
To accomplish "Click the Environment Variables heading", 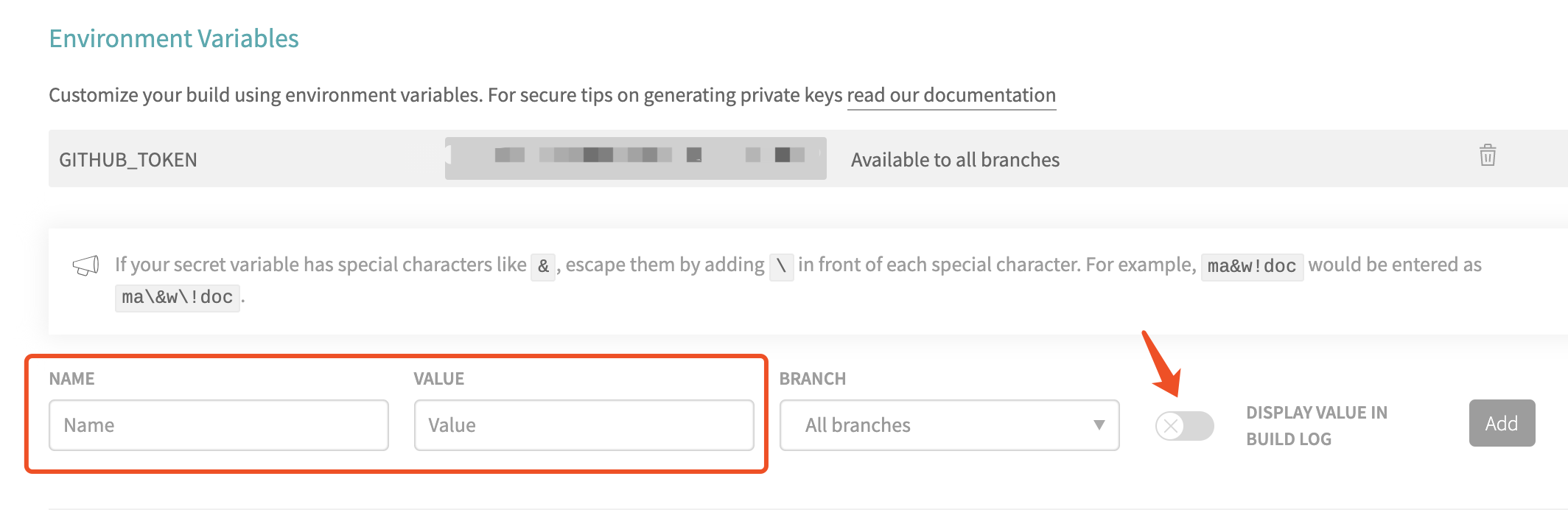I will pos(174,38).
